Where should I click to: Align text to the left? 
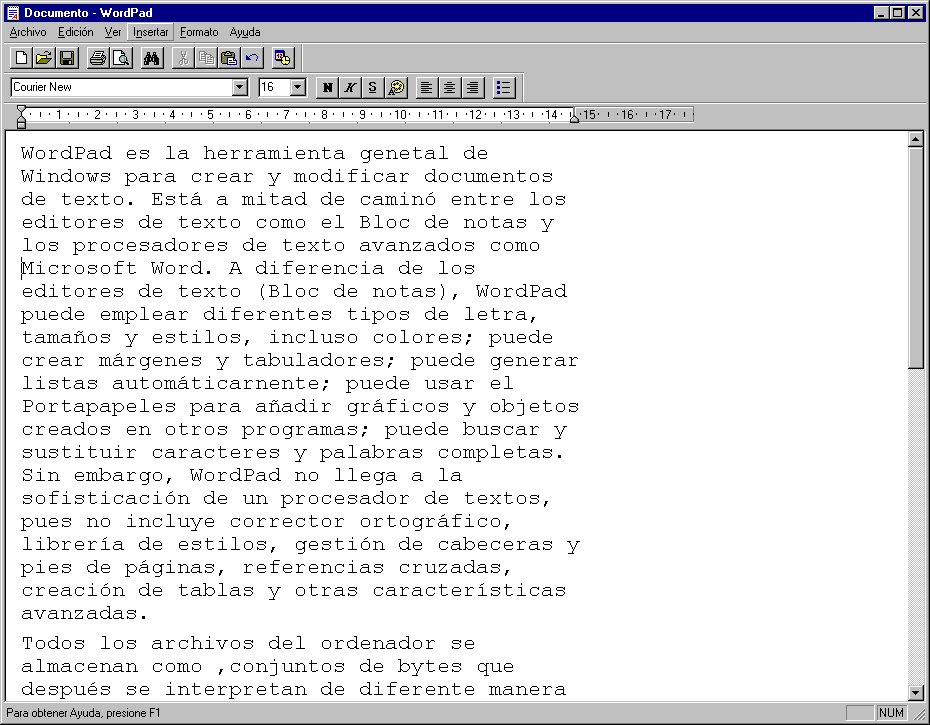(x=426, y=88)
